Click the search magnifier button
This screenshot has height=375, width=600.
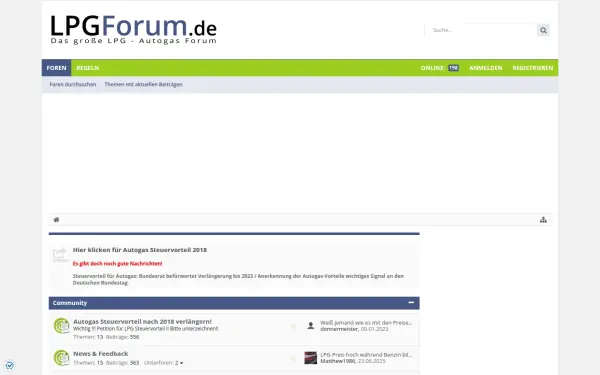point(543,30)
